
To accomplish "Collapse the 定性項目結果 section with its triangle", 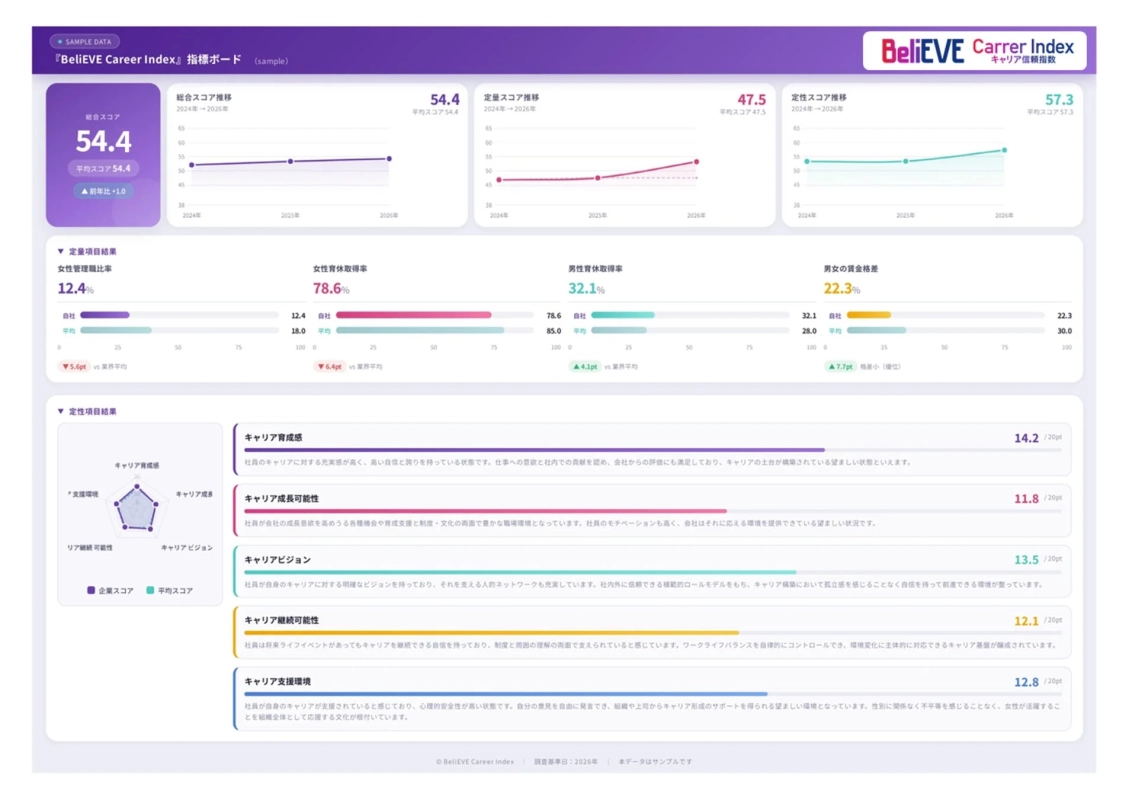I will pos(59,411).
